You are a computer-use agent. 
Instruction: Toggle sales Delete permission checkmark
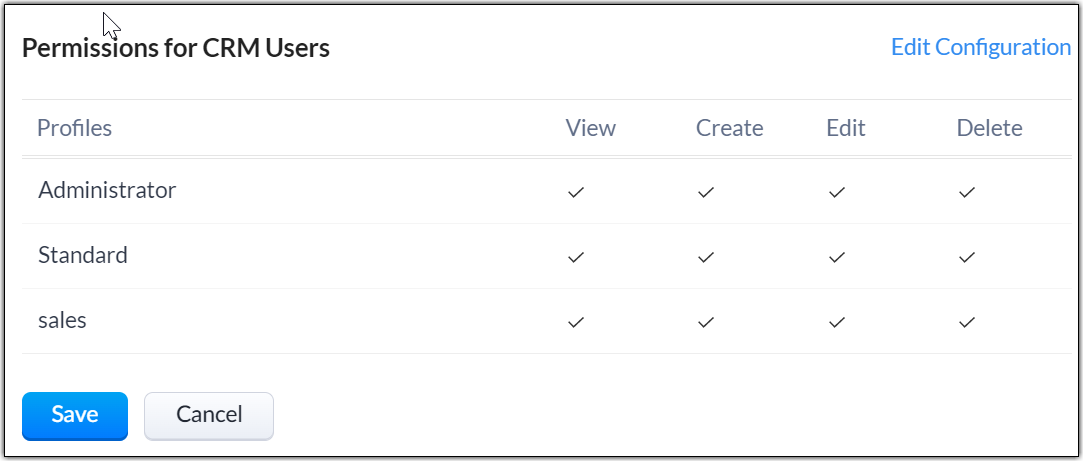(x=966, y=322)
